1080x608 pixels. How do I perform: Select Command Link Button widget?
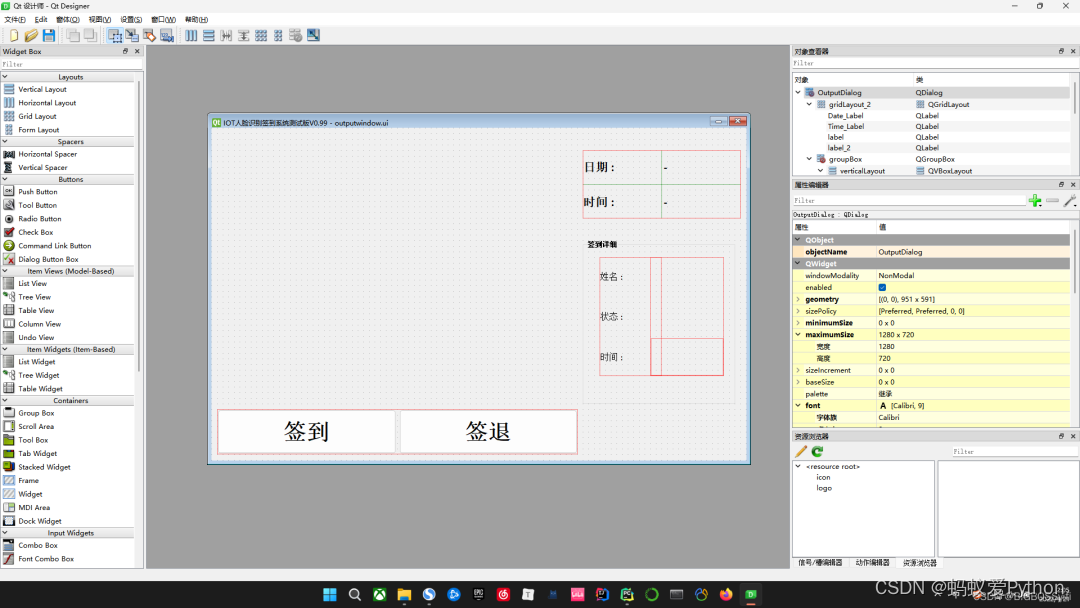pos(54,246)
